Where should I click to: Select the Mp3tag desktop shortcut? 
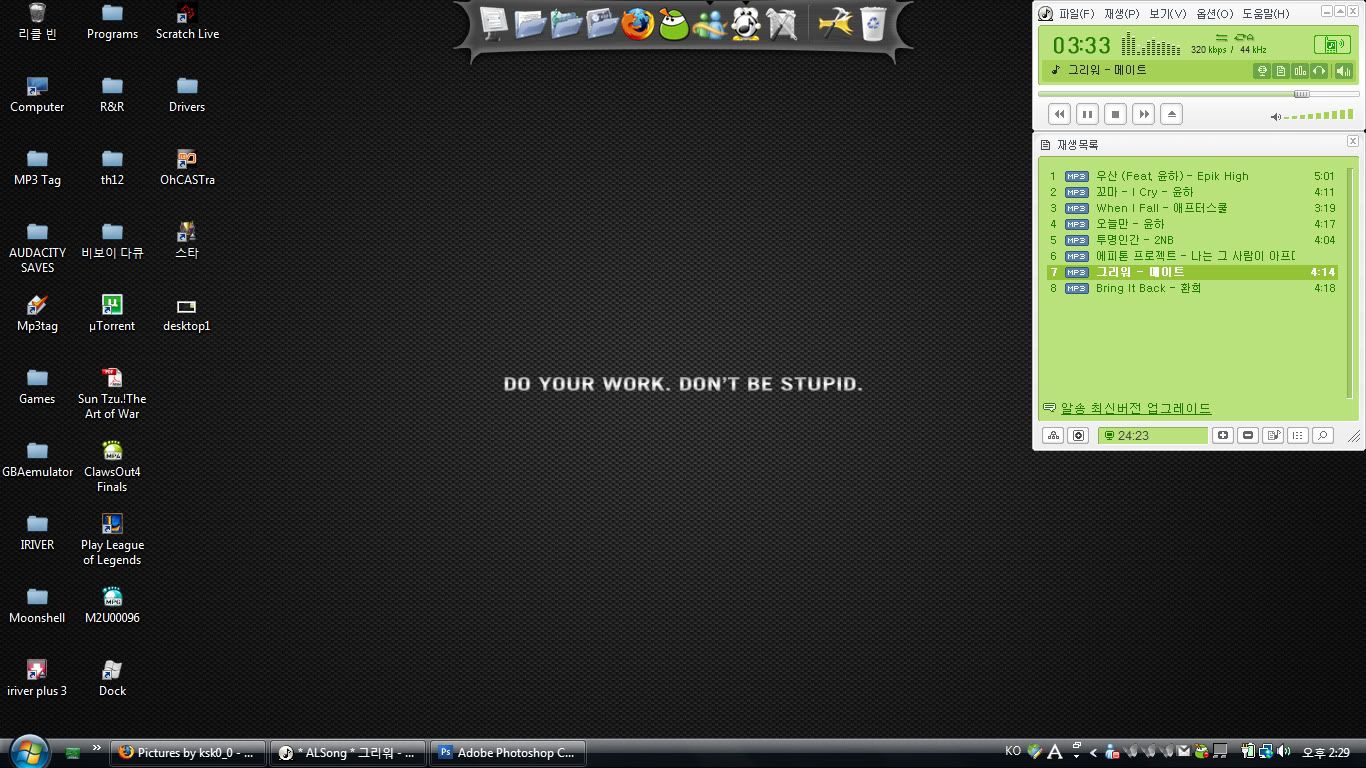point(37,312)
